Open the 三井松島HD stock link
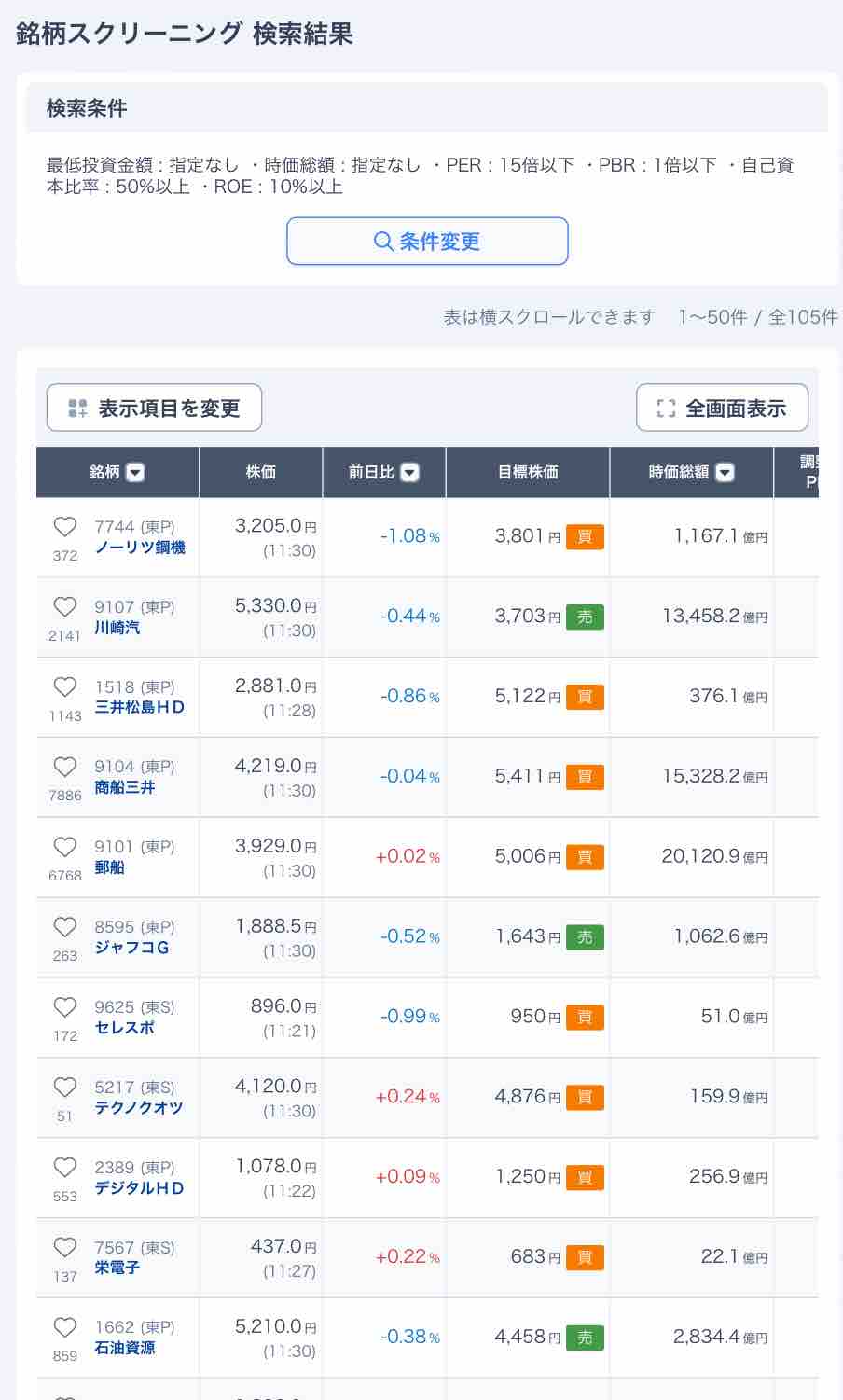The image size is (843, 1400). click(x=140, y=708)
